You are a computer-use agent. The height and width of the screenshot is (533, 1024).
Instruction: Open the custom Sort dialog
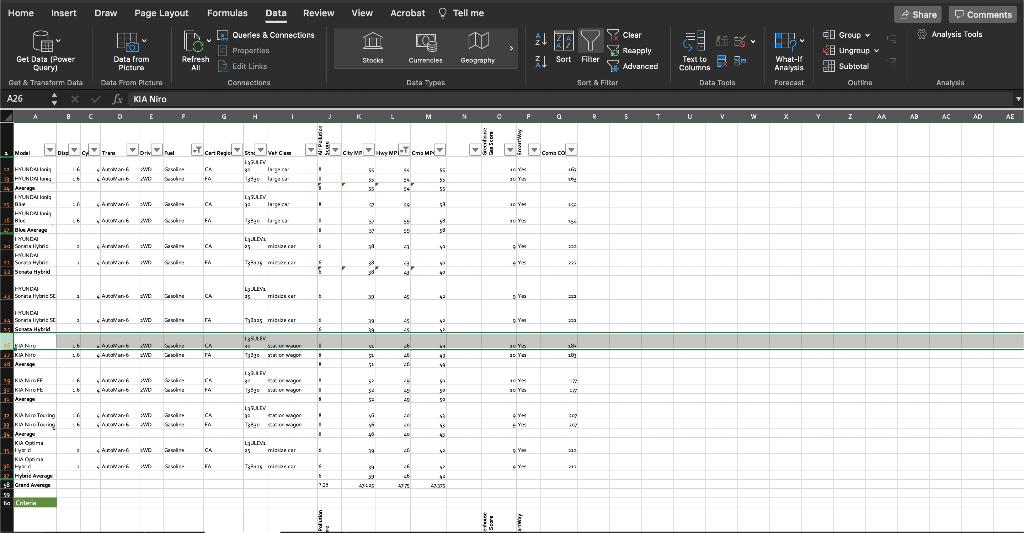point(564,47)
